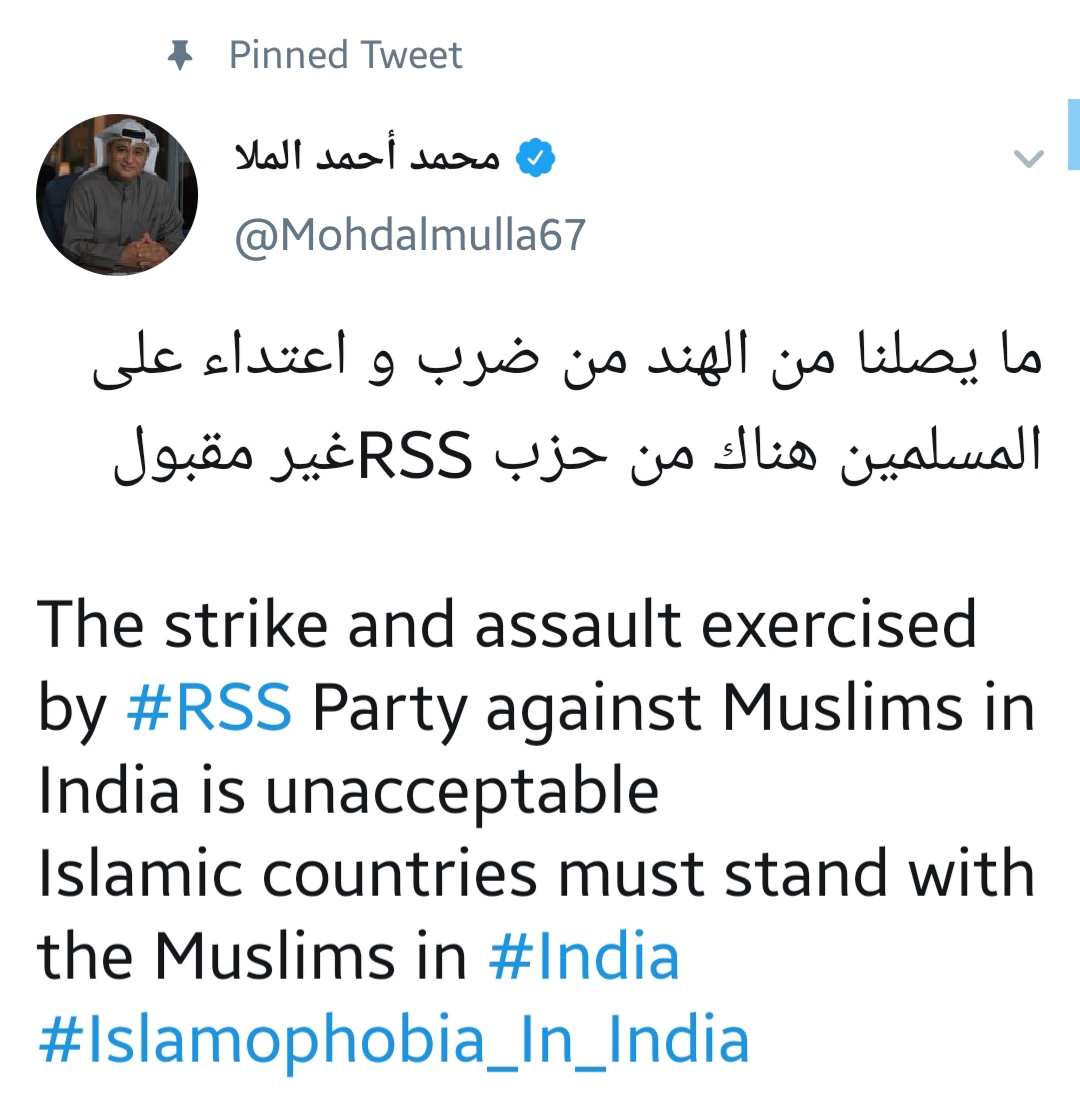Click 'the Muslims in' tweet text
The height and width of the screenshot is (1096, 1080).
[x=252, y=956]
